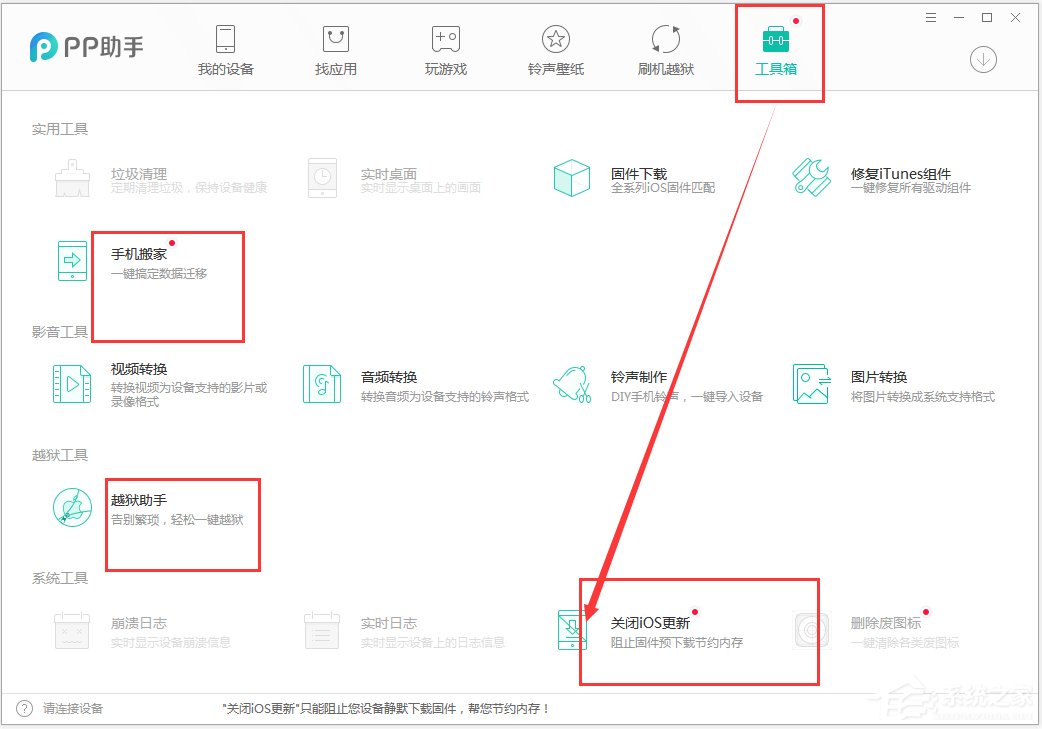1042x729 pixels.
Task: Click the 图片转换 picture icon
Action: [811, 383]
